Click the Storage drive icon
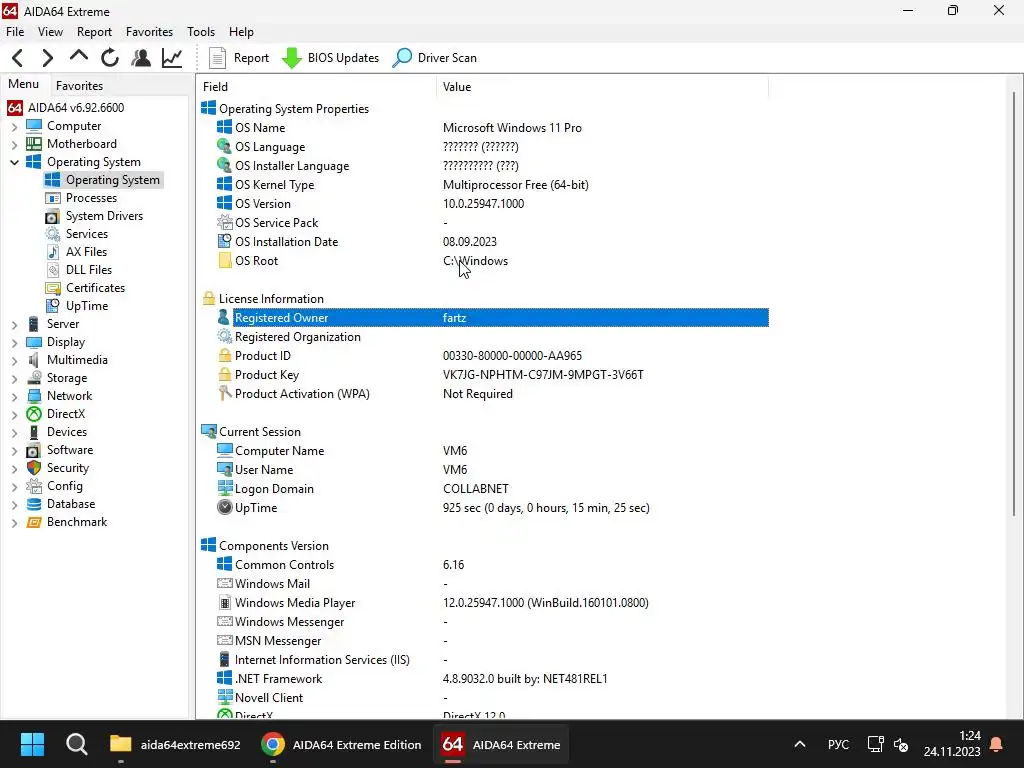 [x=34, y=377]
